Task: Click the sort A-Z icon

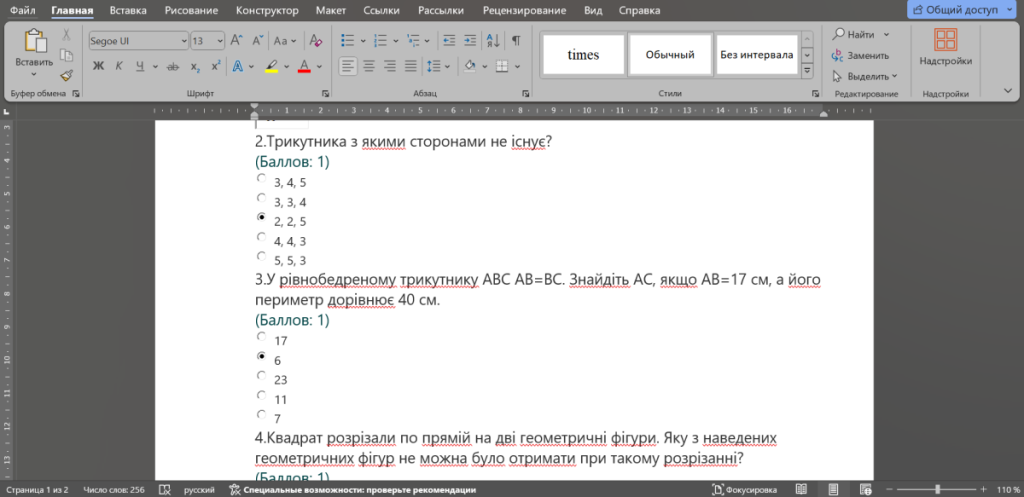Action: 494,40
